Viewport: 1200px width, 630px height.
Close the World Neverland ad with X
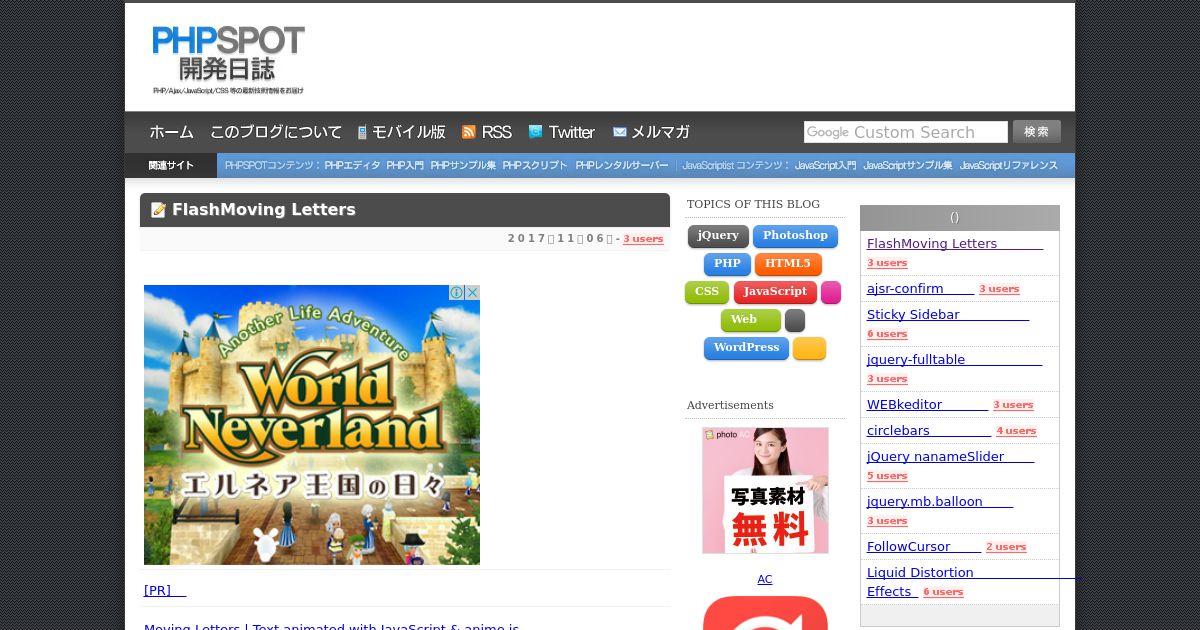coord(472,293)
